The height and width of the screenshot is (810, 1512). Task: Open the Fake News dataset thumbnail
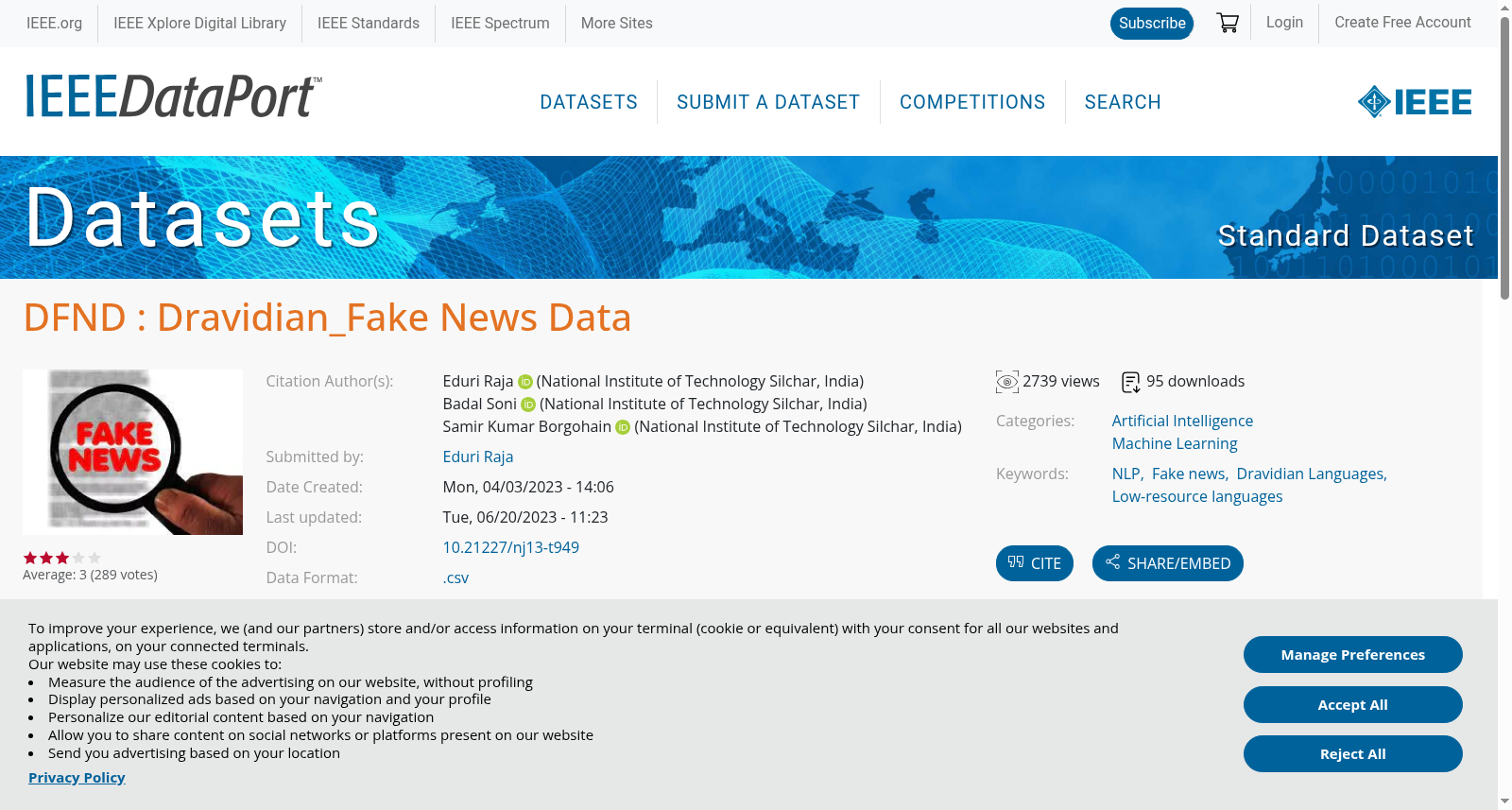132,452
